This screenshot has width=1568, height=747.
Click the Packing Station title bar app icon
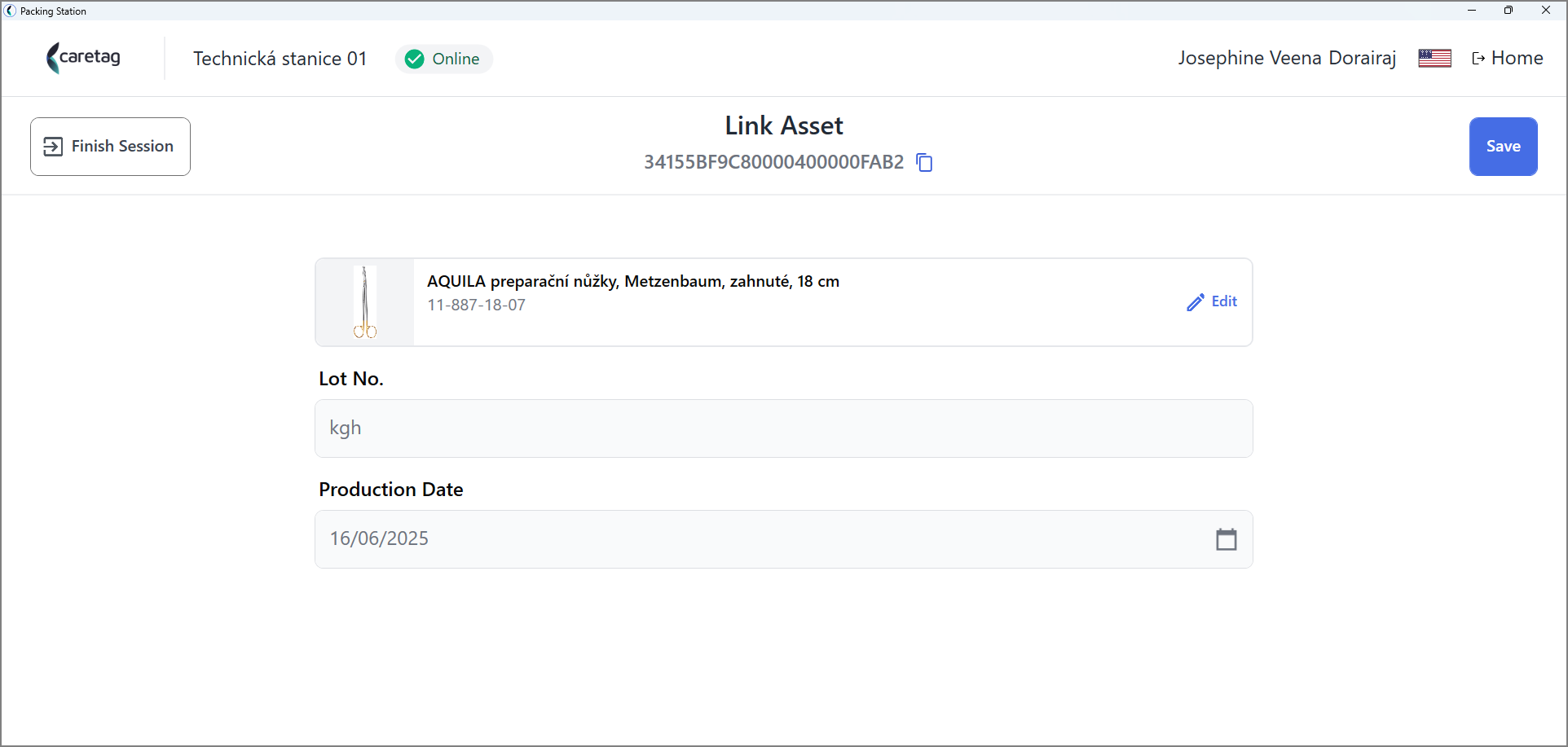tap(10, 11)
